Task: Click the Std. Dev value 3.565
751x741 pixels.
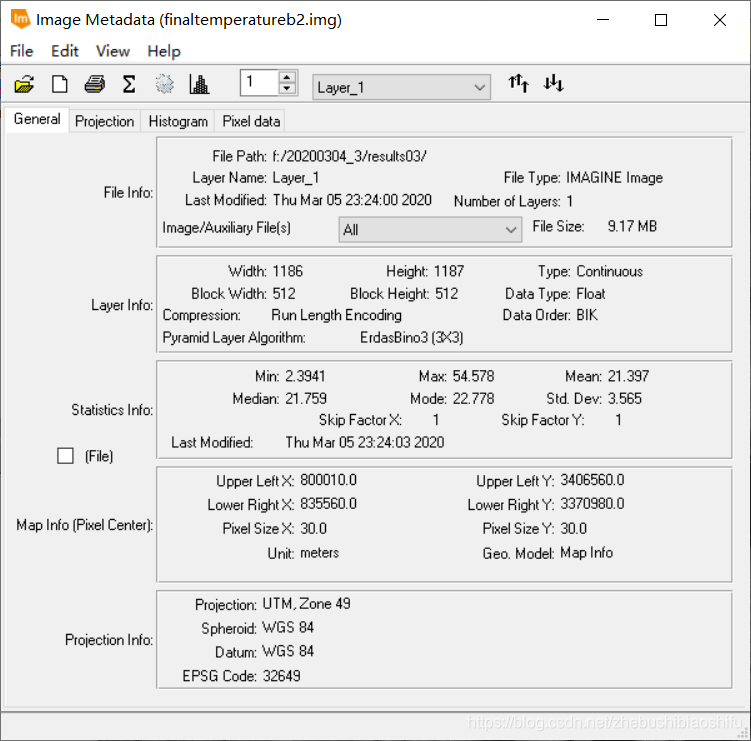Action: (624, 398)
